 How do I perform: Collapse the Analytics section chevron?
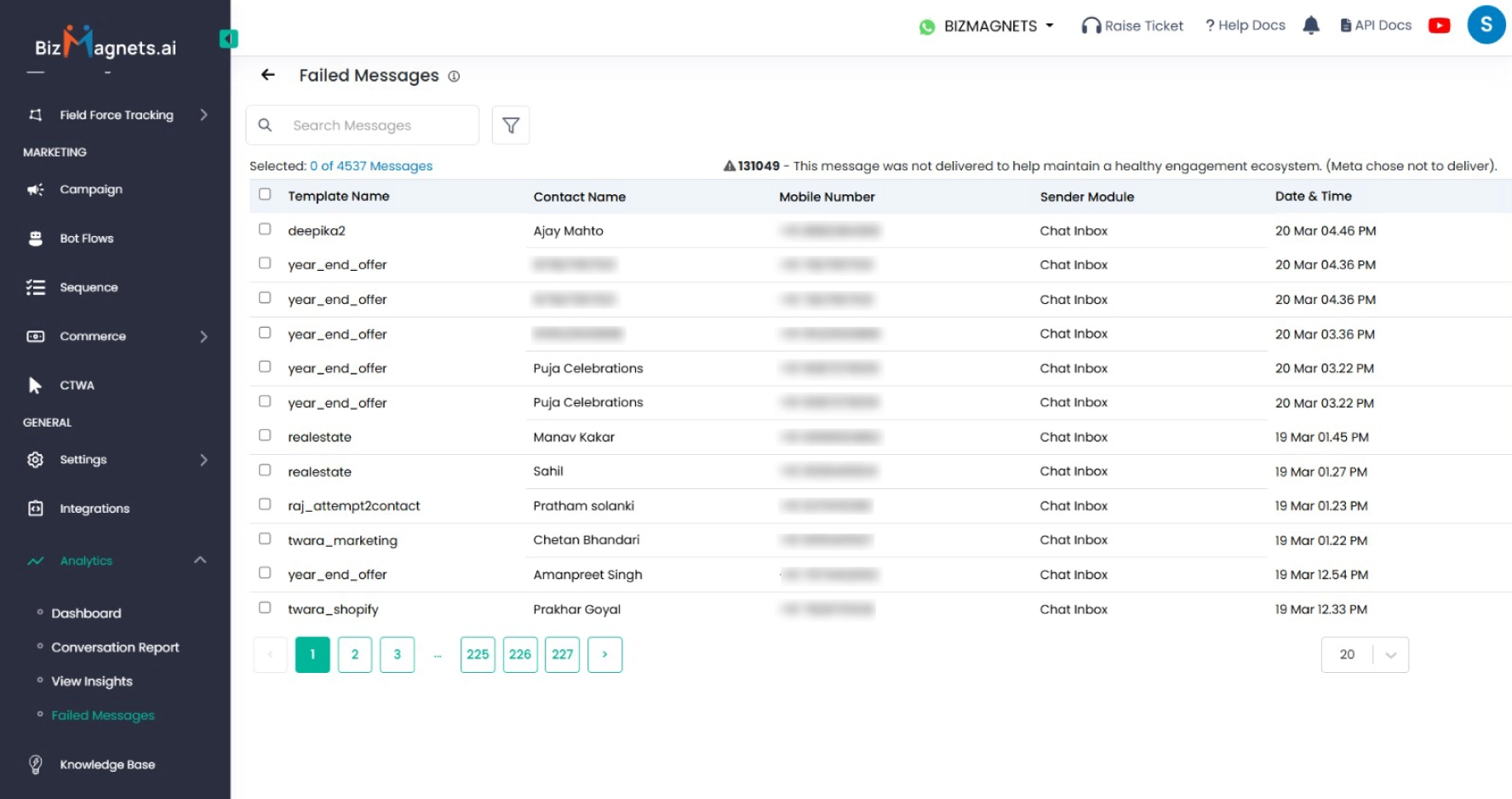200,560
